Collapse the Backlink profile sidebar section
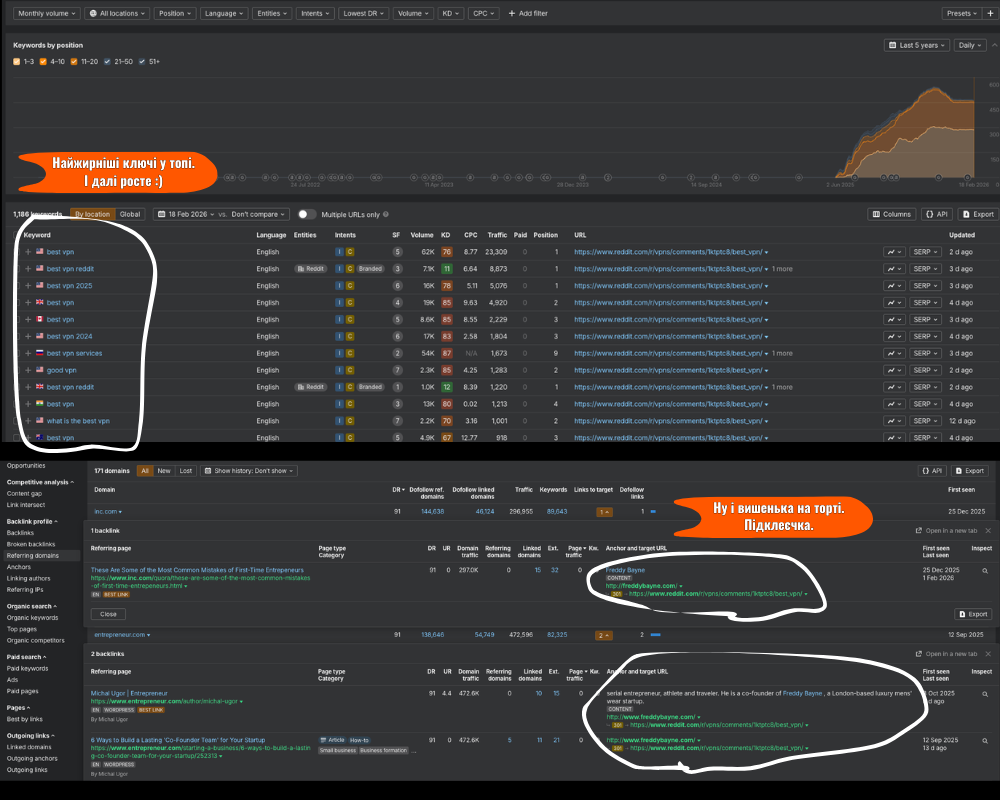The height and width of the screenshot is (800, 1000). (x=32, y=522)
